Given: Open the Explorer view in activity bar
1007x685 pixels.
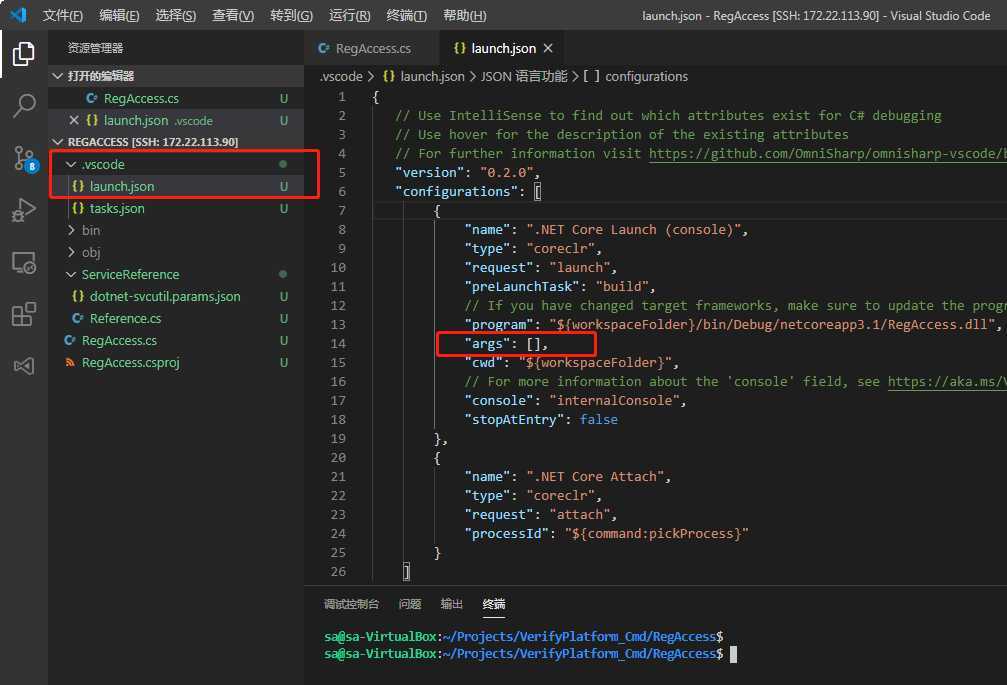Looking at the screenshot, I should pyautogui.click(x=24, y=53).
